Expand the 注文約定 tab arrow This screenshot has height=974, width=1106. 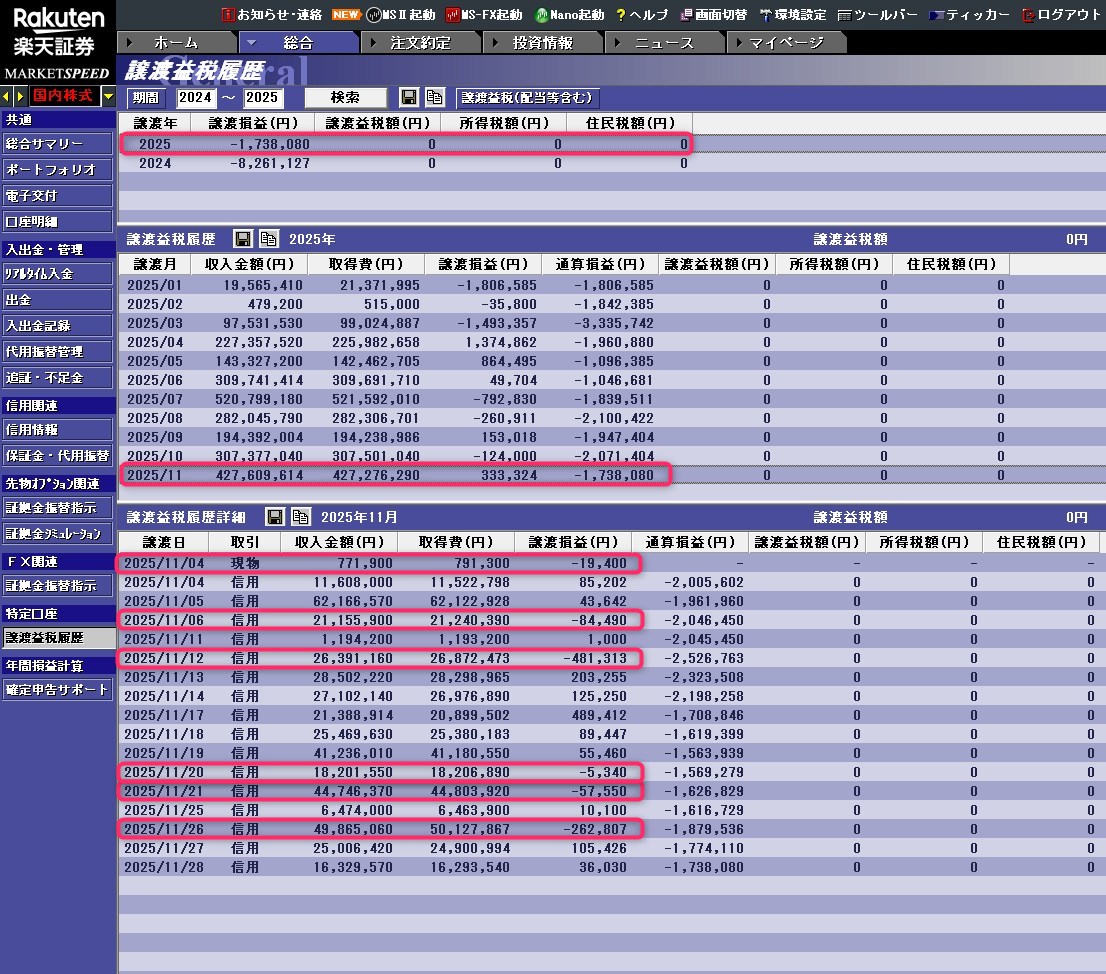click(372, 42)
